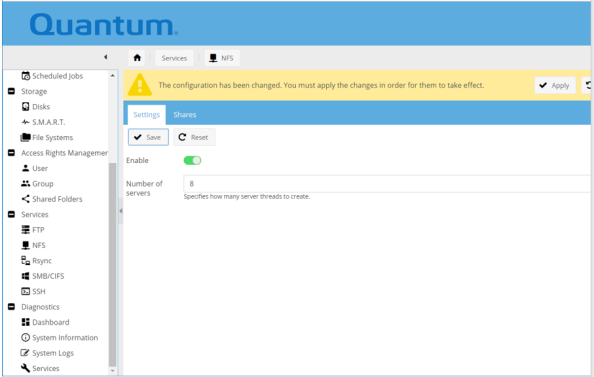Select System Information label
Image resolution: width=594 pixels, height=377 pixels.
pos(65,337)
